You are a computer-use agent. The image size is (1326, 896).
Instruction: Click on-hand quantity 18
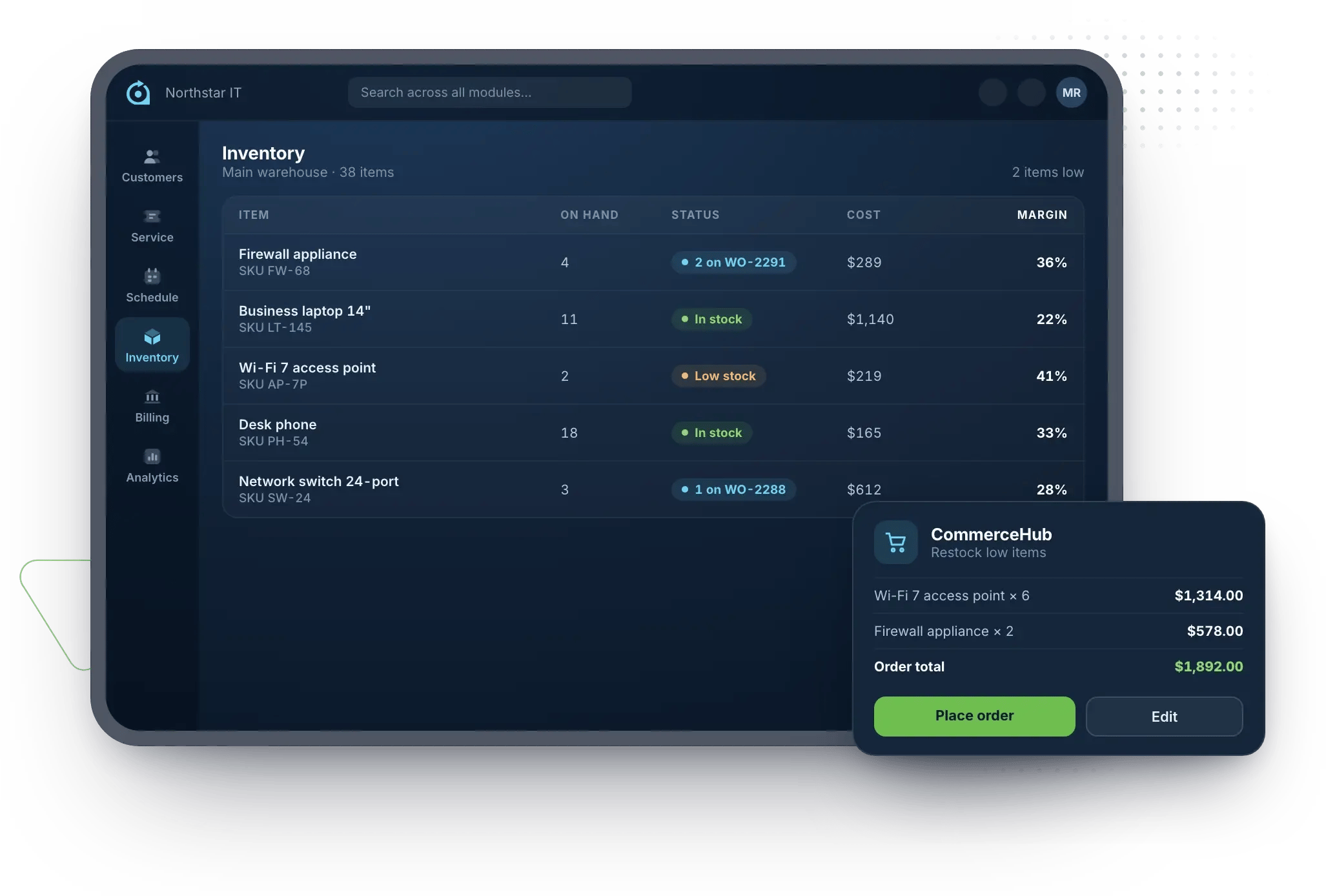[x=569, y=433]
